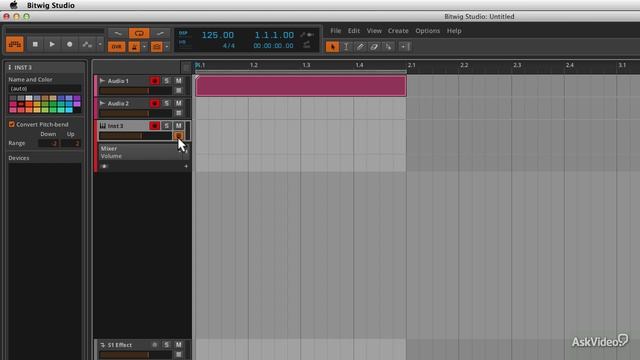640x360 pixels.
Task: Toggle the metronome button
Action: pyautogui.click(x=134, y=47)
